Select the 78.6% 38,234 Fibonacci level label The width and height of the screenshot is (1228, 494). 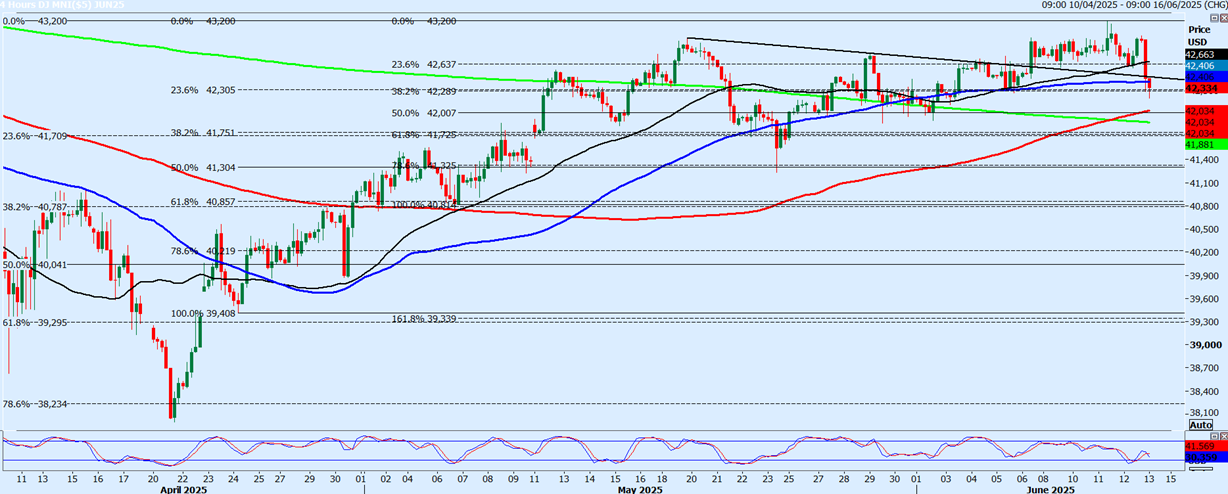[36, 404]
